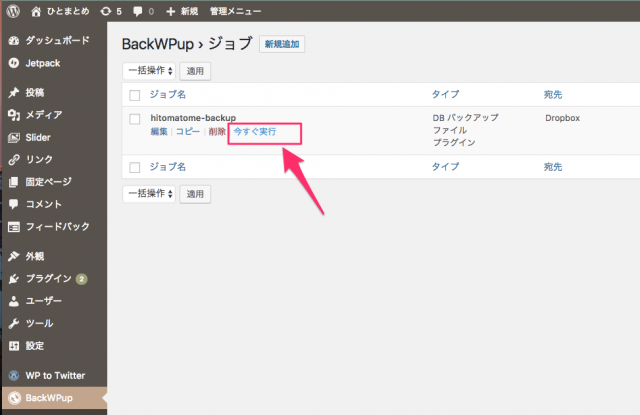Click the pages icon for 固定ページ
The image size is (640, 415).
point(14,182)
